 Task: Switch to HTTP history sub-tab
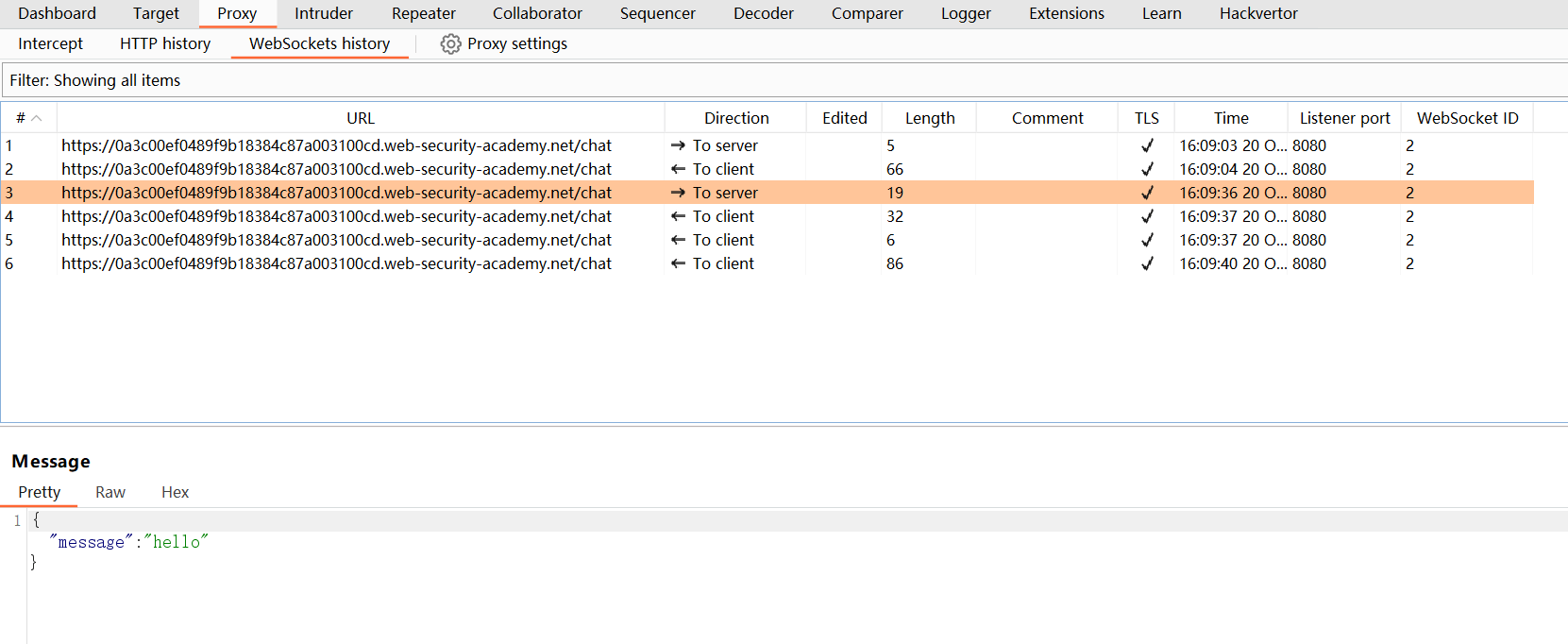pyautogui.click(x=165, y=43)
